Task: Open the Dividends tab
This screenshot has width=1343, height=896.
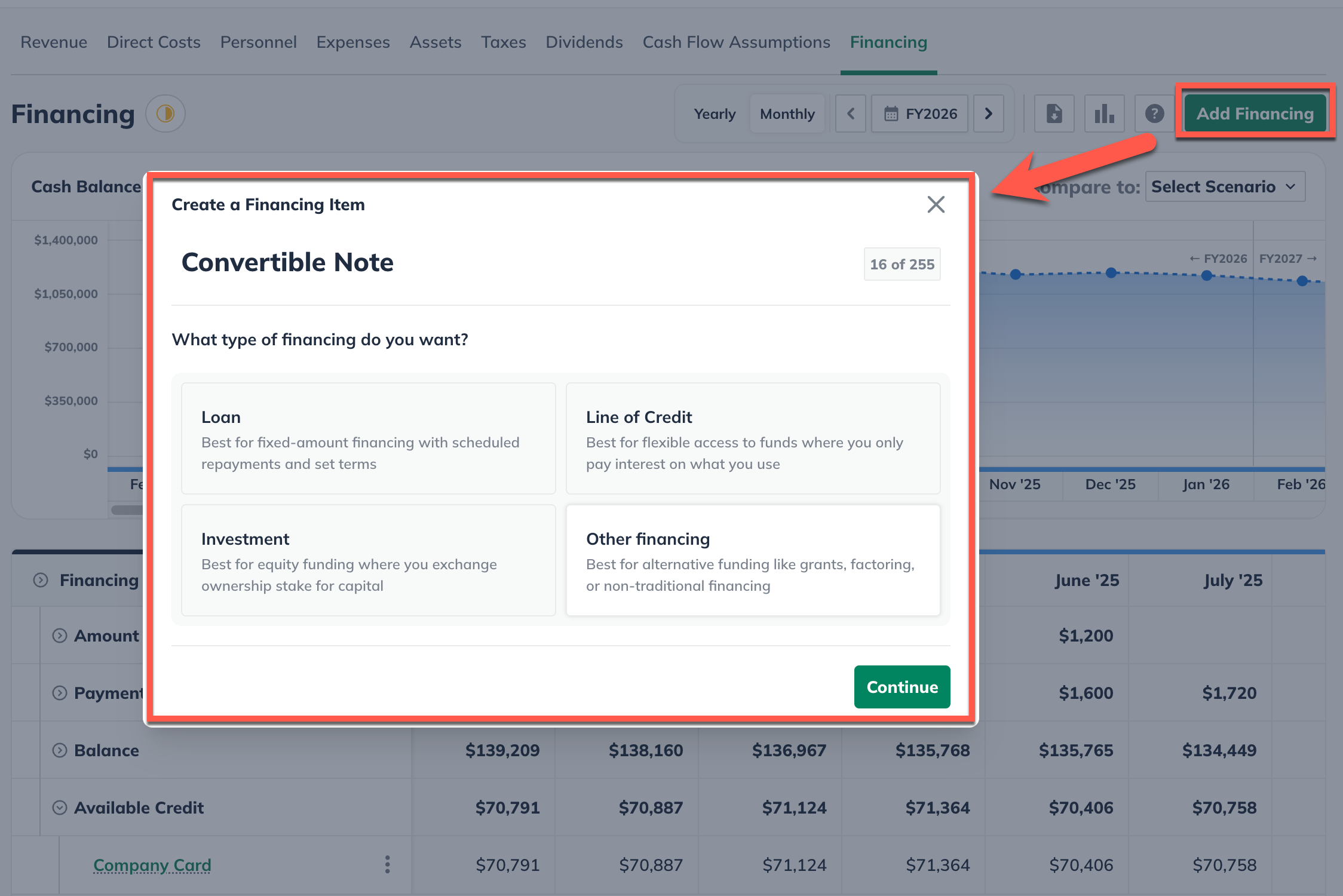Action: point(584,42)
